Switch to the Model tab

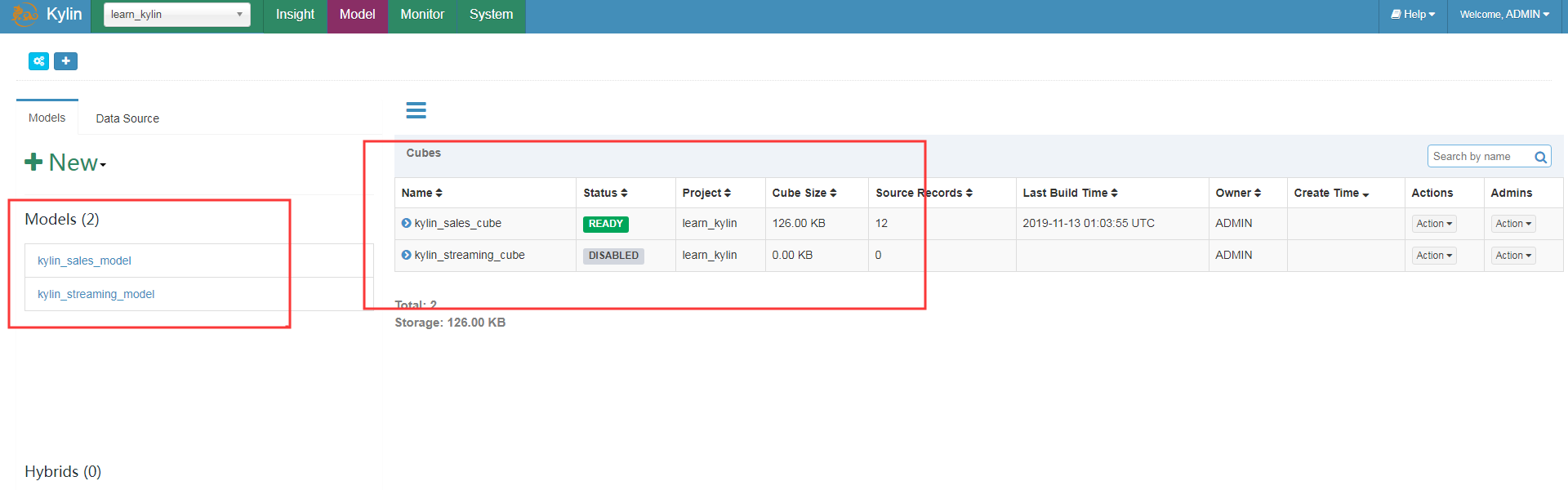point(358,15)
